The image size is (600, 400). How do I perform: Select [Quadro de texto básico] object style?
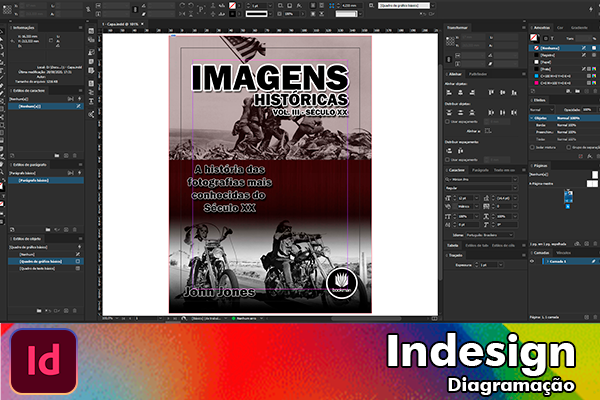click(x=46, y=269)
